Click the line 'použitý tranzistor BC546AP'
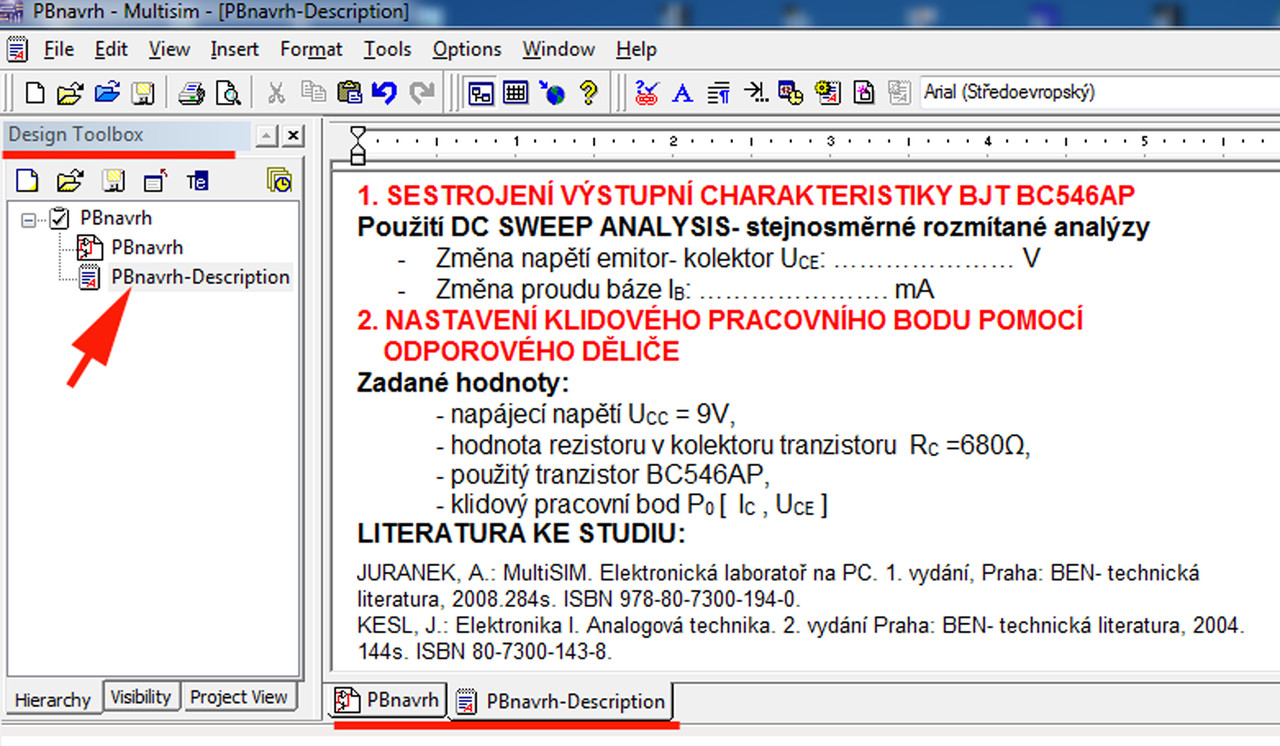This screenshot has height=746, width=1280. [x=604, y=473]
